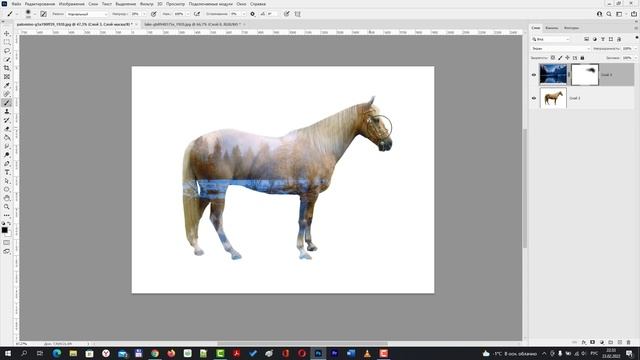Open the brush mode dropdown in options bar
The height and width of the screenshot is (360, 640).
click(87, 14)
